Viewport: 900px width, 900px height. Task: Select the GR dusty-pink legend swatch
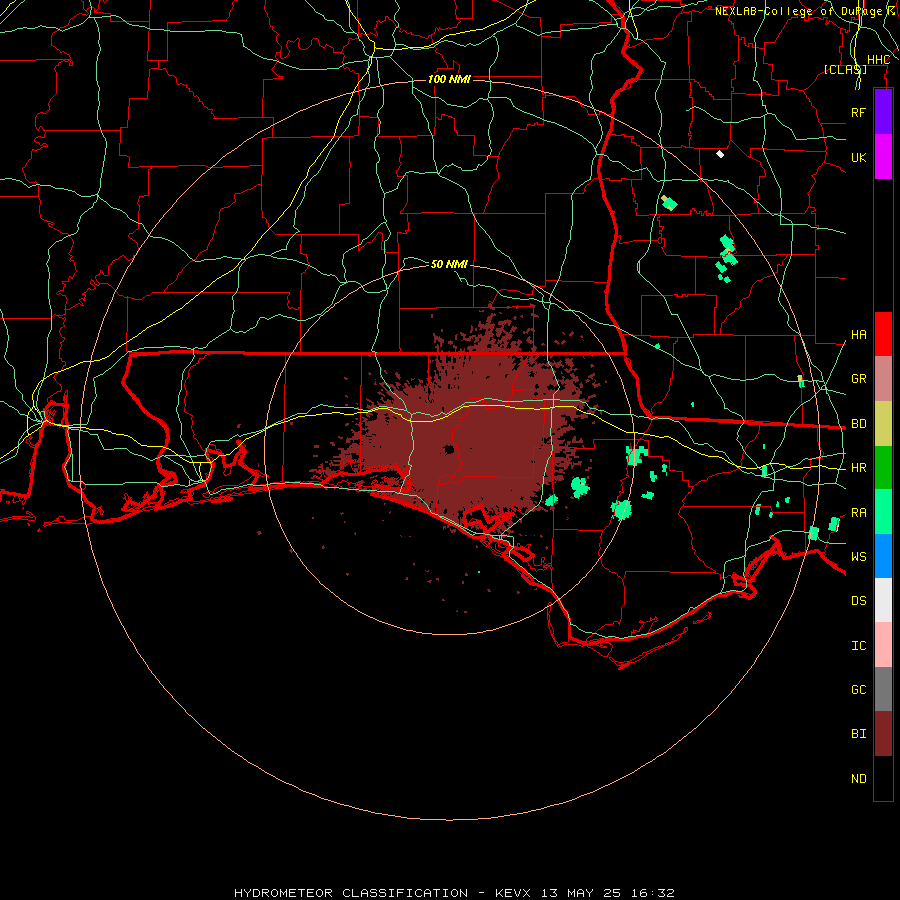coord(883,379)
